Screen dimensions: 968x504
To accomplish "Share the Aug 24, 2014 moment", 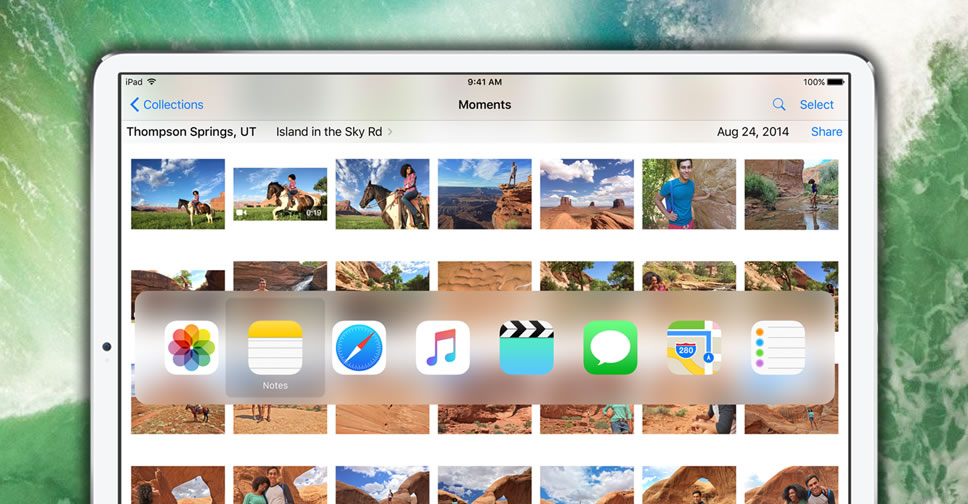I will [x=826, y=132].
